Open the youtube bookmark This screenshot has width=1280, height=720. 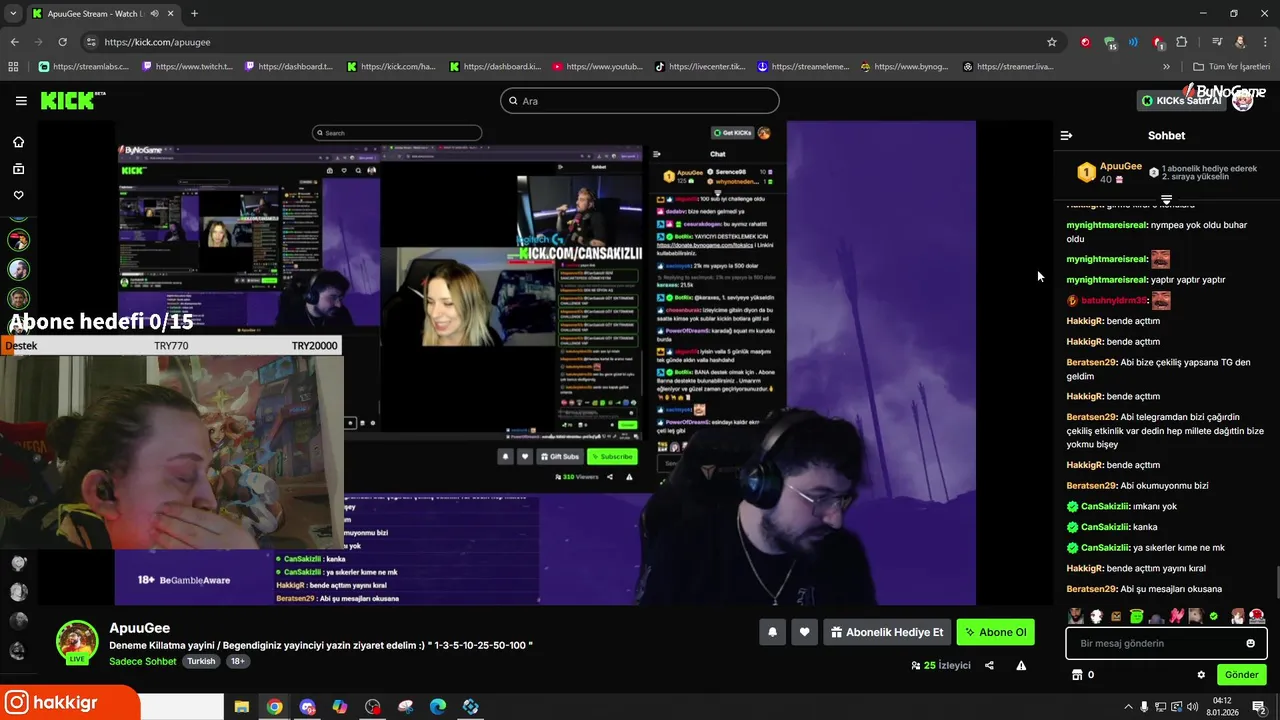[598, 67]
